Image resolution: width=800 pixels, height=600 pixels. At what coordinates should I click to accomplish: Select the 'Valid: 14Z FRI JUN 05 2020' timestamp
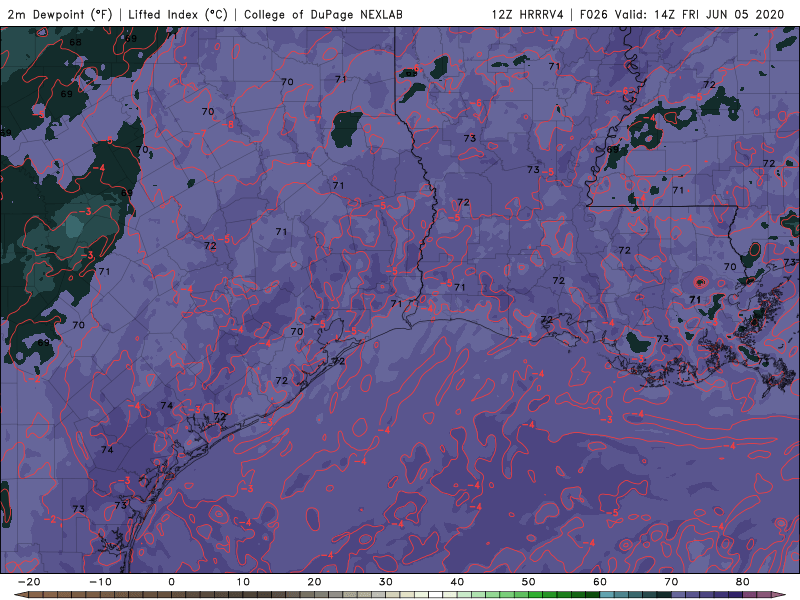(699, 14)
